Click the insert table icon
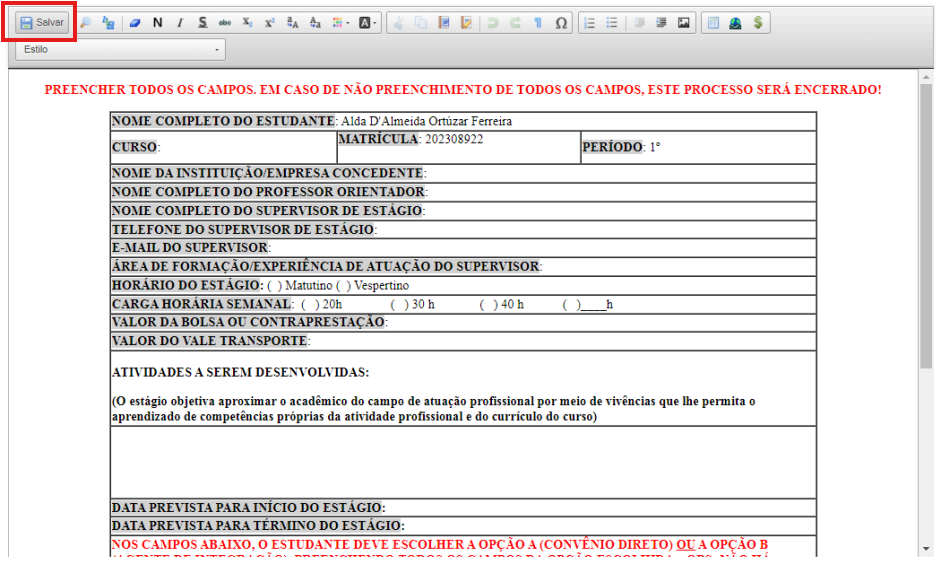Viewport: 936px width, 561px height. pyautogui.click(x=713, y=23)
